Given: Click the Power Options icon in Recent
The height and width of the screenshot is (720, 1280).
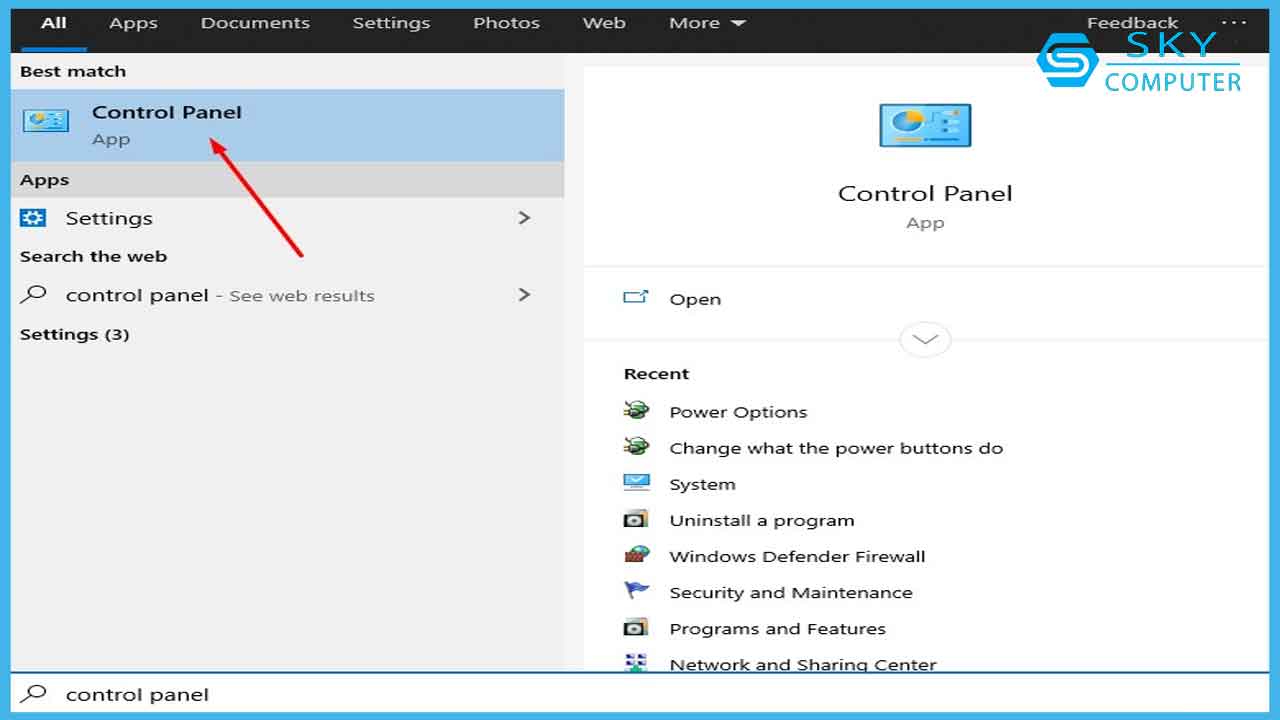Looking at the screenshot, I should [x=636, y=411].
